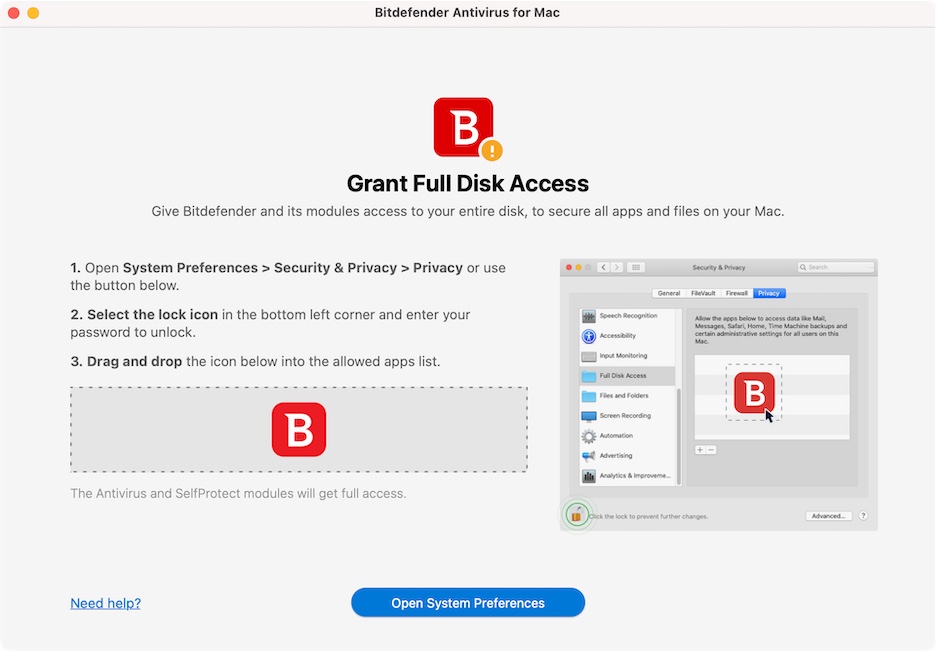The image size is (936, 651).
Task: Click the forward arrow in the illustration toolbar
Action: coord(617,267)
